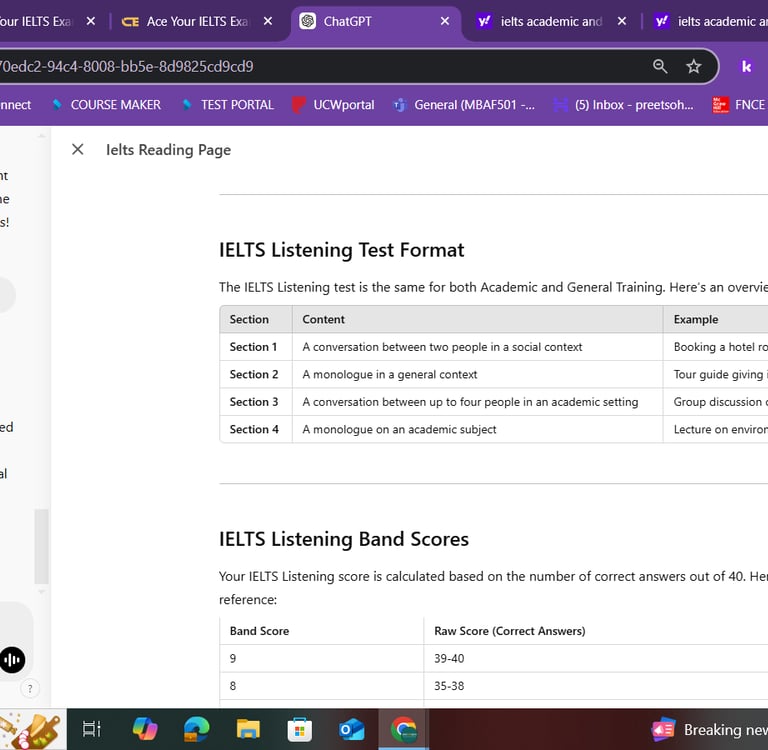This screenshot has height=750, width=768.
Task: Click the IELTS Listening Test Format heading
Action: 341,250
